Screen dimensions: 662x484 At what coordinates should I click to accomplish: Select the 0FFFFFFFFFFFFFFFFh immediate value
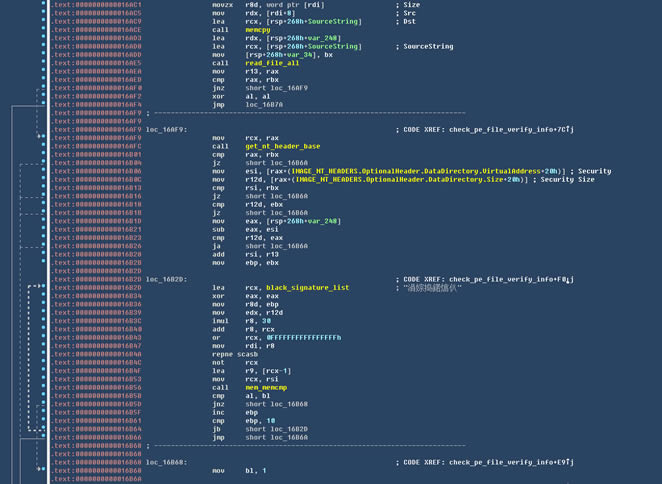(x=303, y=338)
